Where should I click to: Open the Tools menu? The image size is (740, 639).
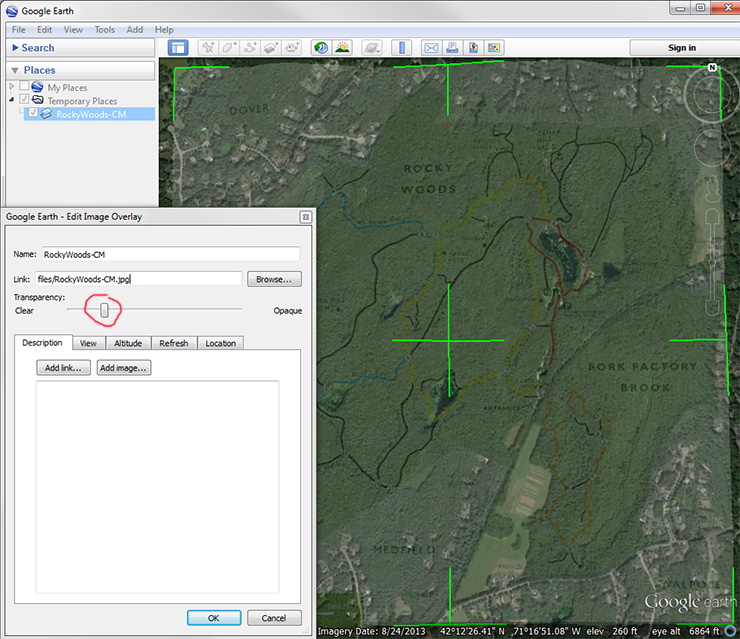[105, 30]
